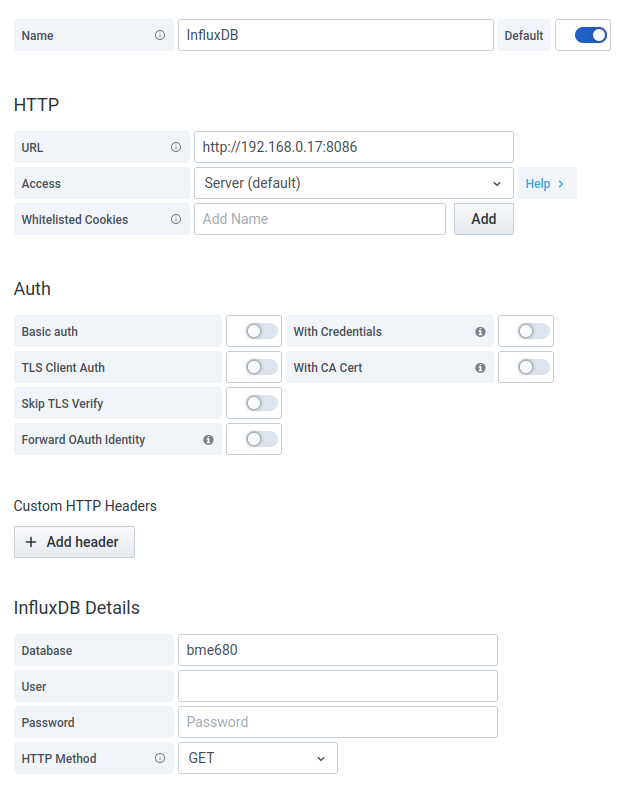Image resolution: width=633 pixels, height=794 pixels.
Task: Click the Whitelisted Cookies label
Action: pyautogui.click(x=75, y=219)
